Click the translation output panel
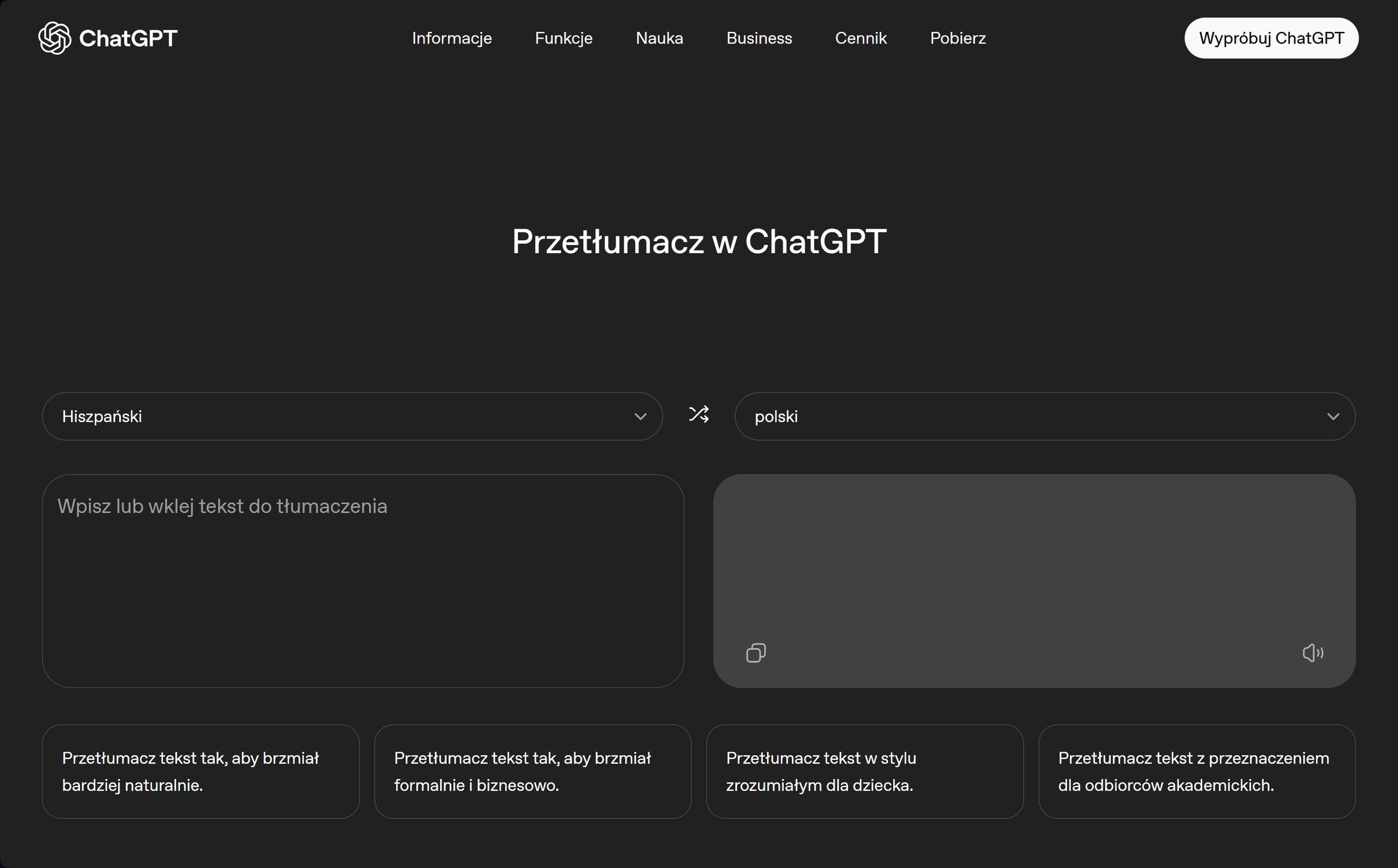Screen dimensions: 1398x868 pos(1034,581)
